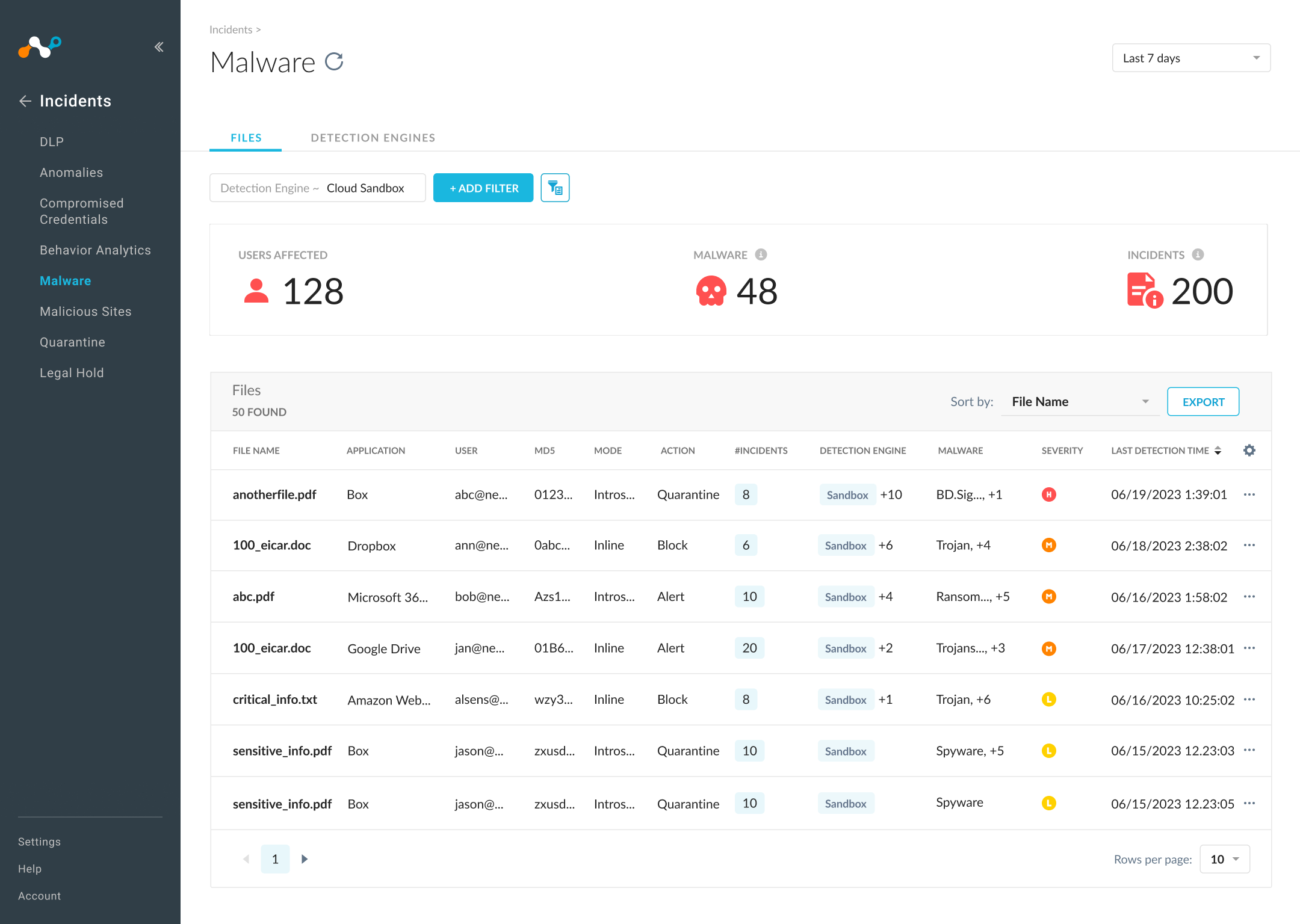View info tooltip beside INCIDENTS count

pyautogui.click(x=1198, y=254)
